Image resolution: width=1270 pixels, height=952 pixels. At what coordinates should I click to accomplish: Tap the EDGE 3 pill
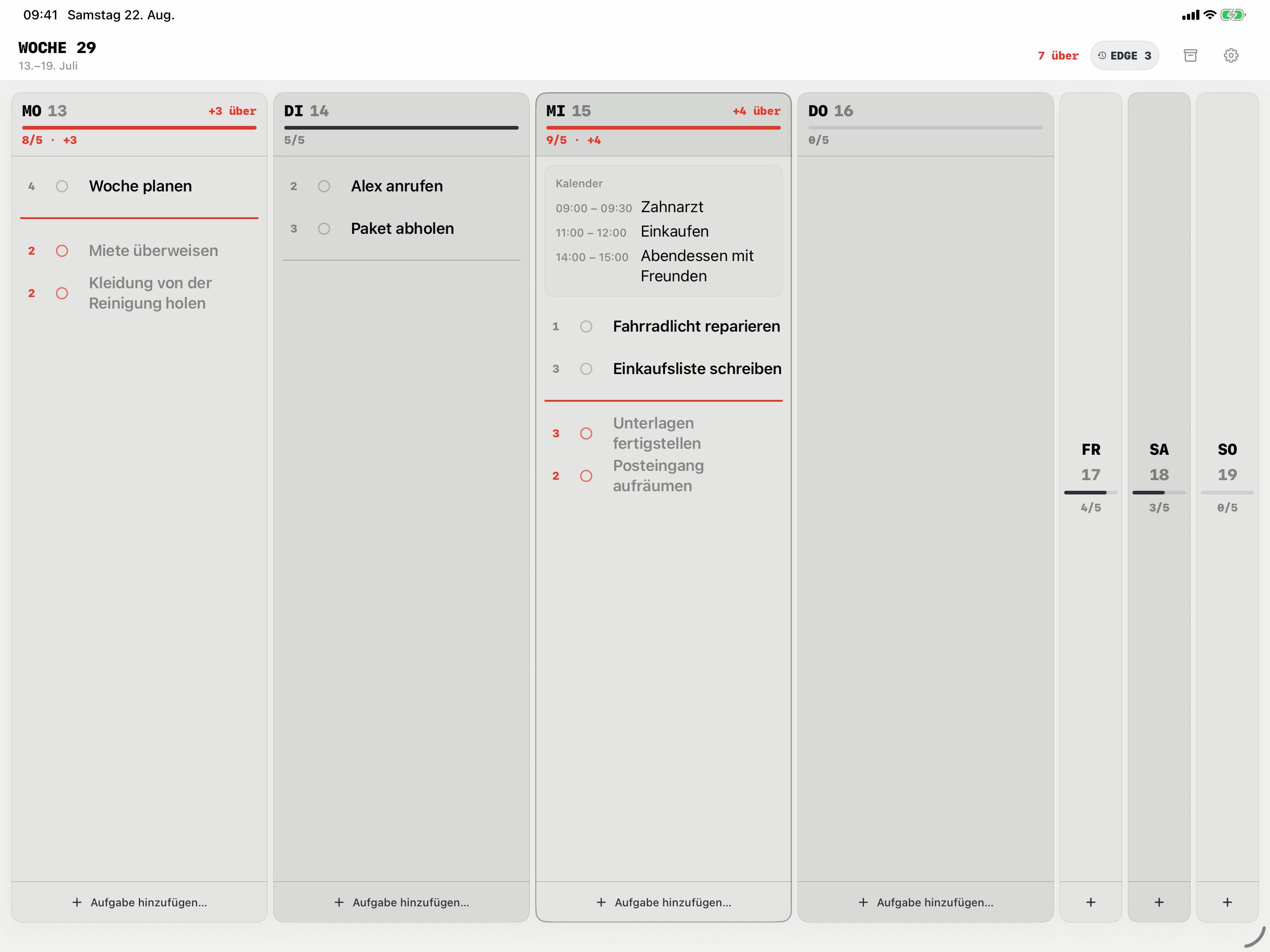coord(1124,56)
